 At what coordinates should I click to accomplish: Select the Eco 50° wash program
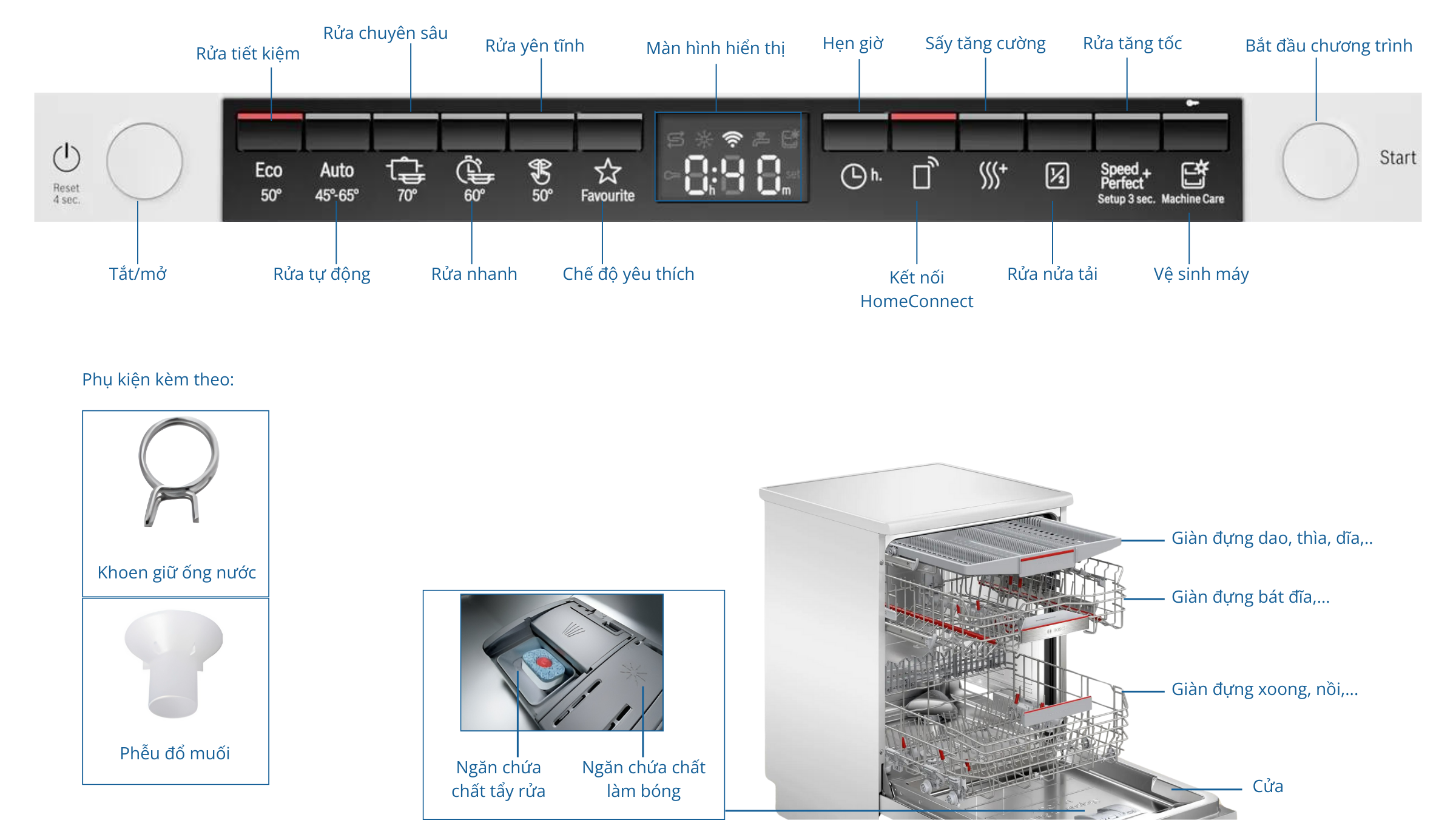coord(269,181)
